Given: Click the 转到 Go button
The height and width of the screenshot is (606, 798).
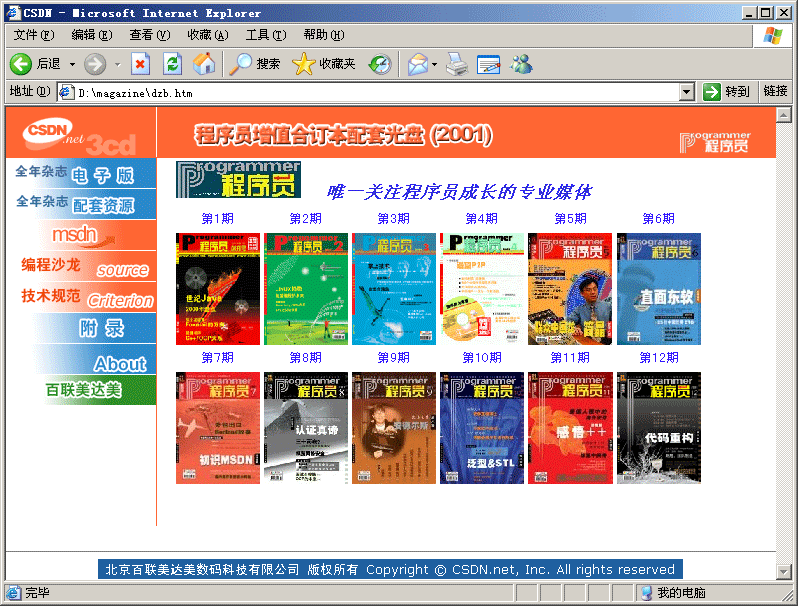Looking at the screenshot, I should (x=727, y=92).
